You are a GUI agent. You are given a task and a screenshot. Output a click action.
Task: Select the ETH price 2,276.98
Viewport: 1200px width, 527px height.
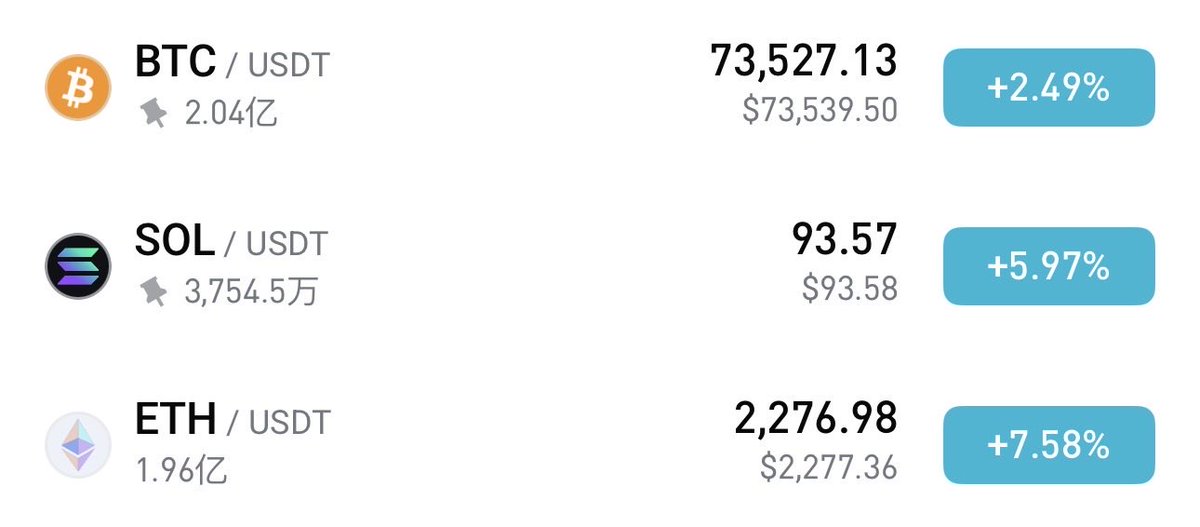tap(815, 420)
